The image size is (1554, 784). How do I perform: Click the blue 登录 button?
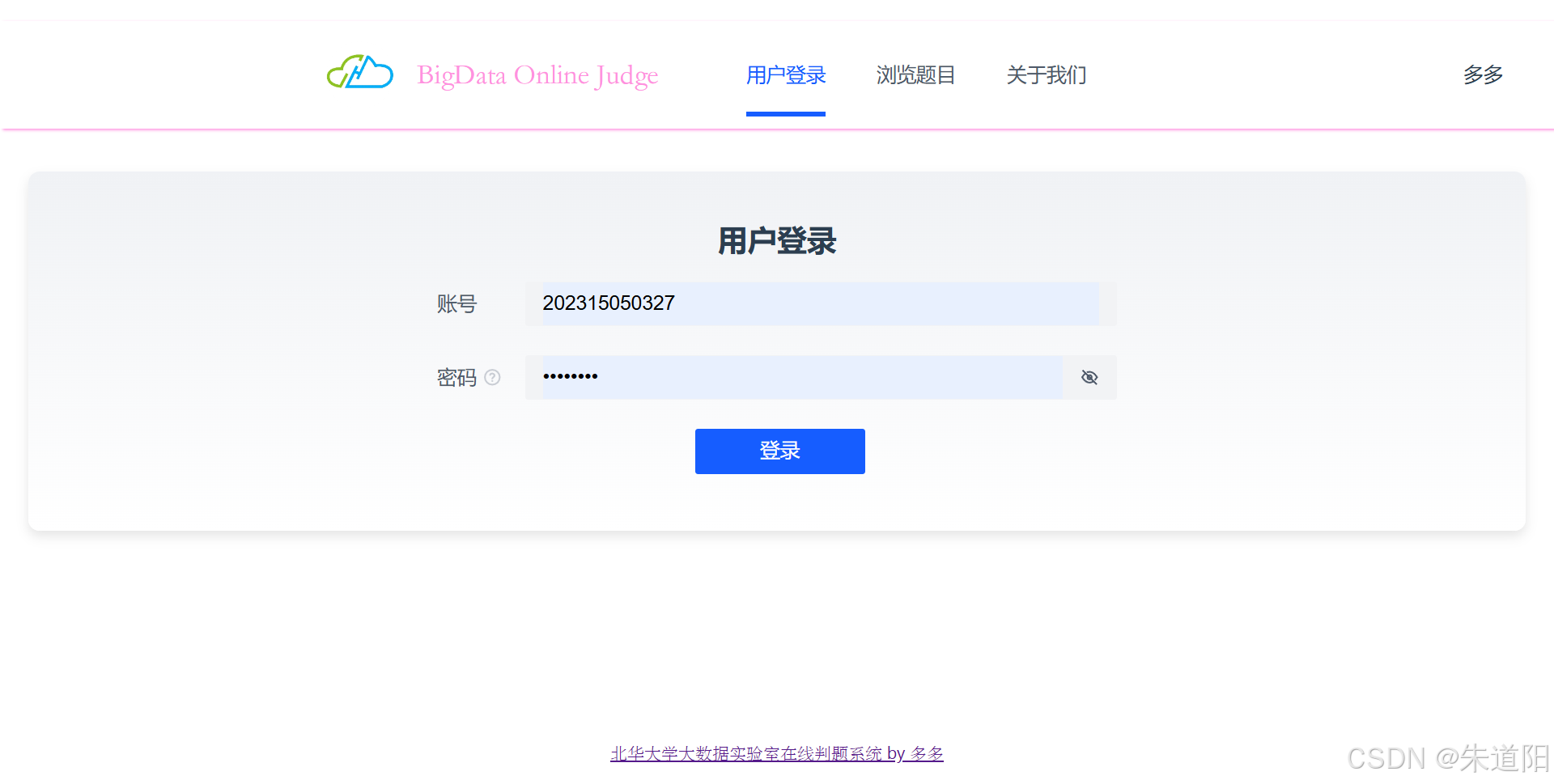click(x=780, y=451)
